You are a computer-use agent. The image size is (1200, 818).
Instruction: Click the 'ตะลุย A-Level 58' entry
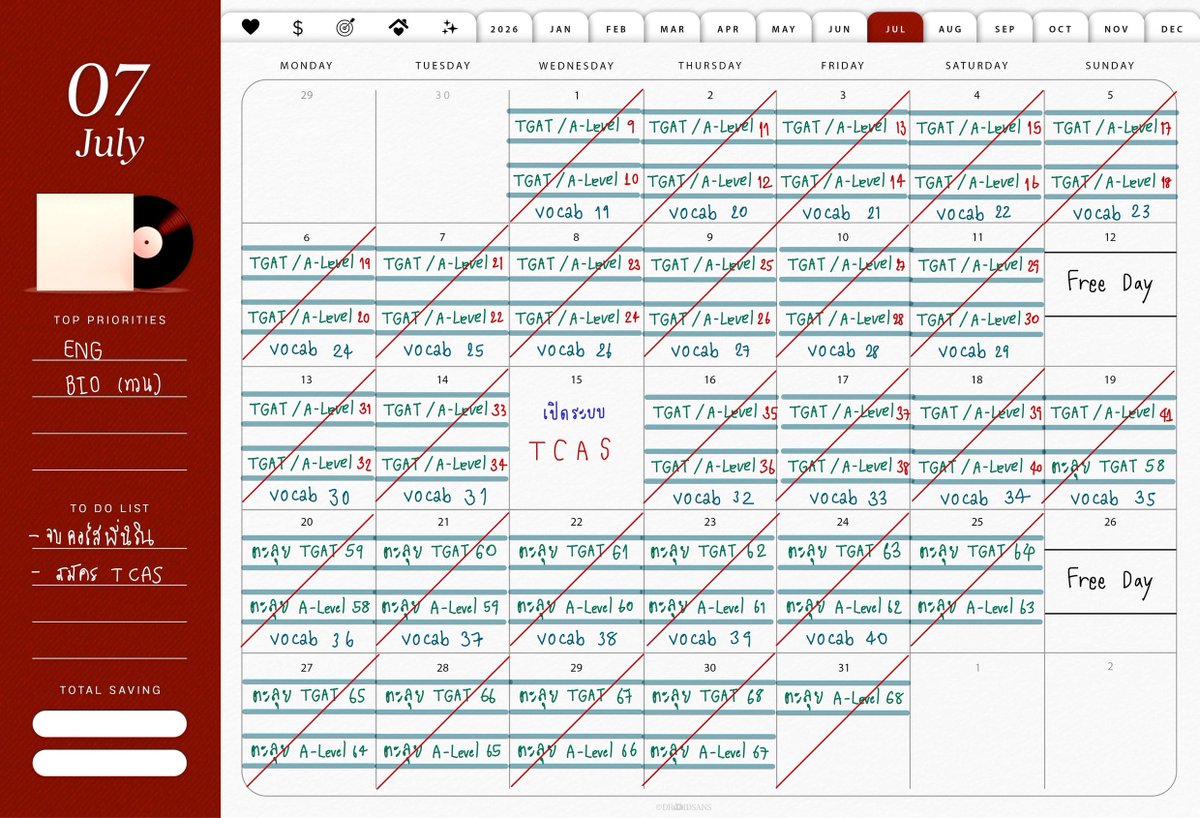[x=310, y=607]
